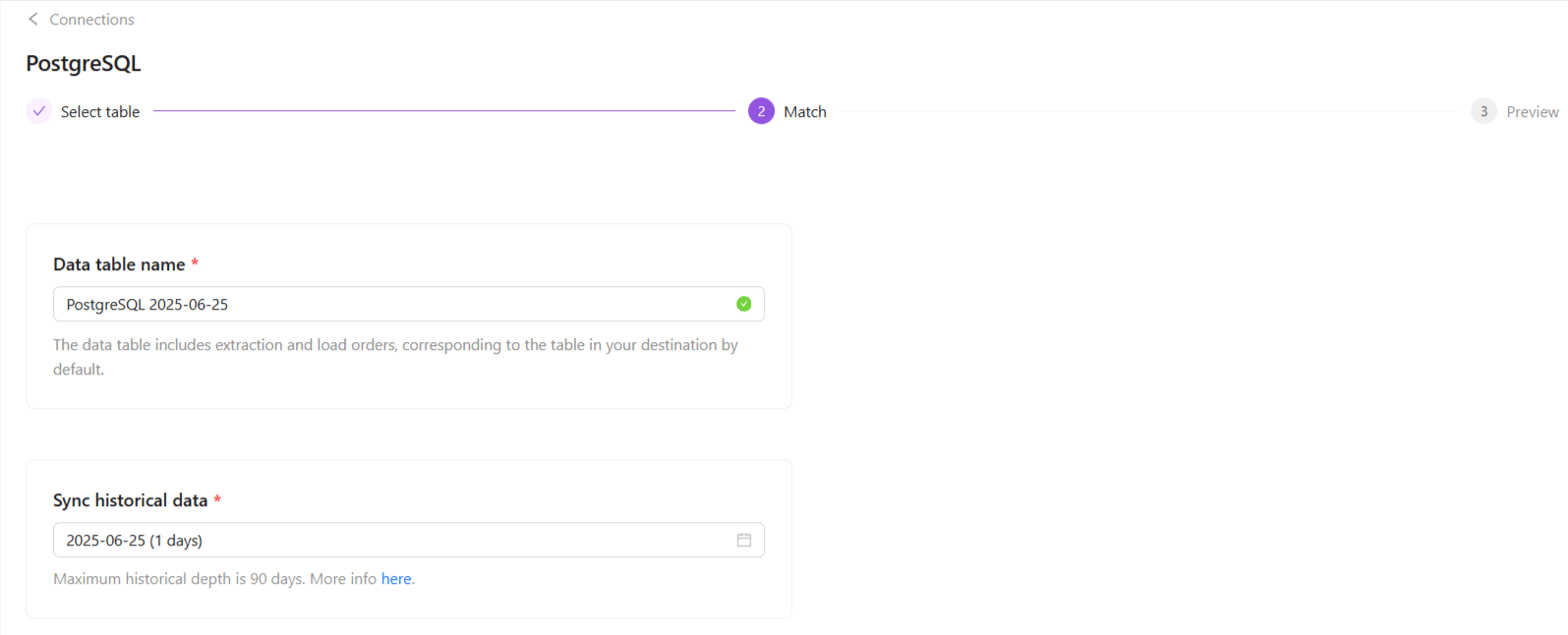Expand the Sync historical data date field

[x=393, y=541]
